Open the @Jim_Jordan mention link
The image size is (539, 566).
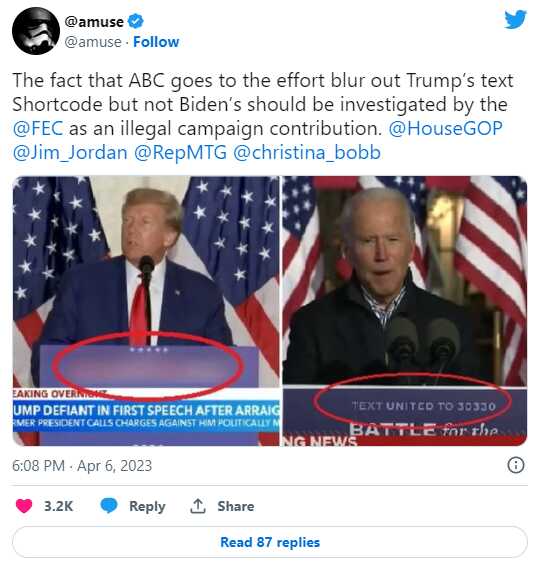click(x=70, y=153)
